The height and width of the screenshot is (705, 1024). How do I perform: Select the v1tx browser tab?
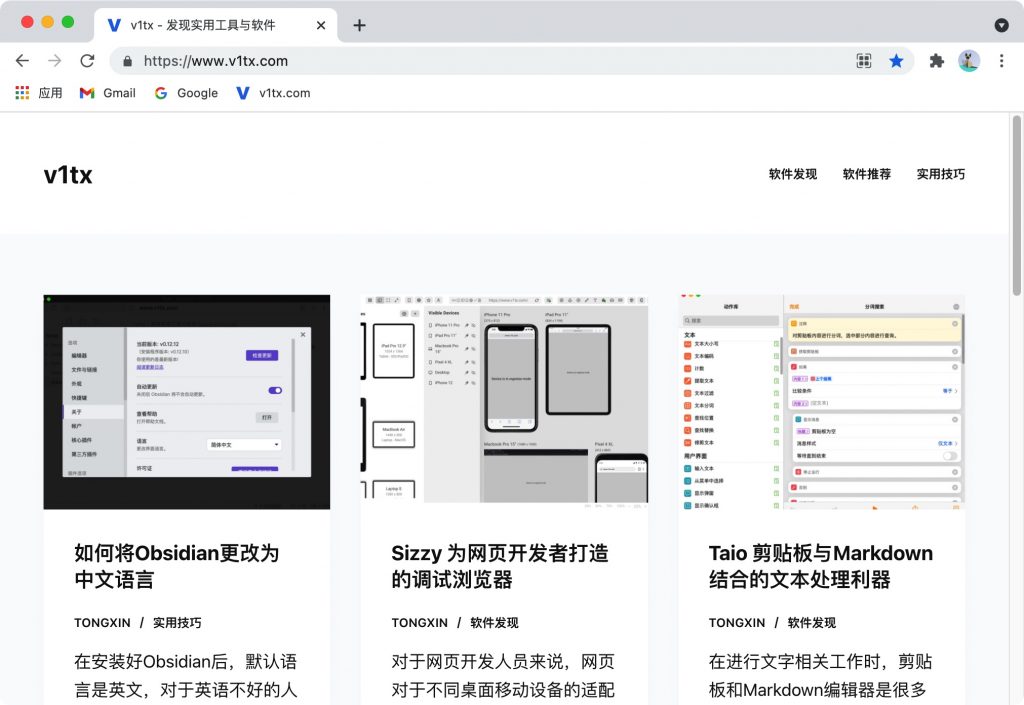[x=216, y=25]
